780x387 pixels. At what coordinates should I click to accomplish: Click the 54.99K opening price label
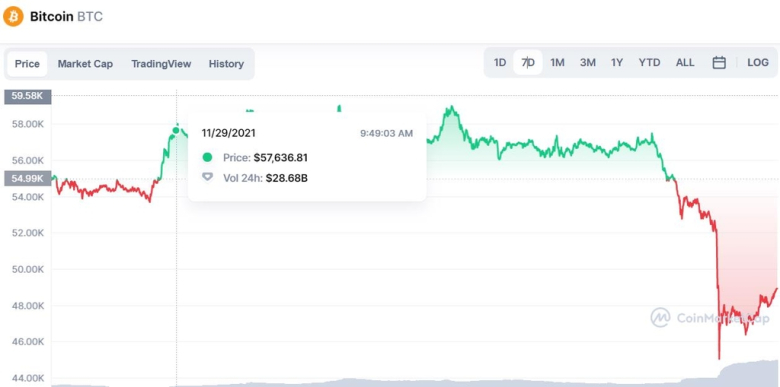click(x=27, y=179)
